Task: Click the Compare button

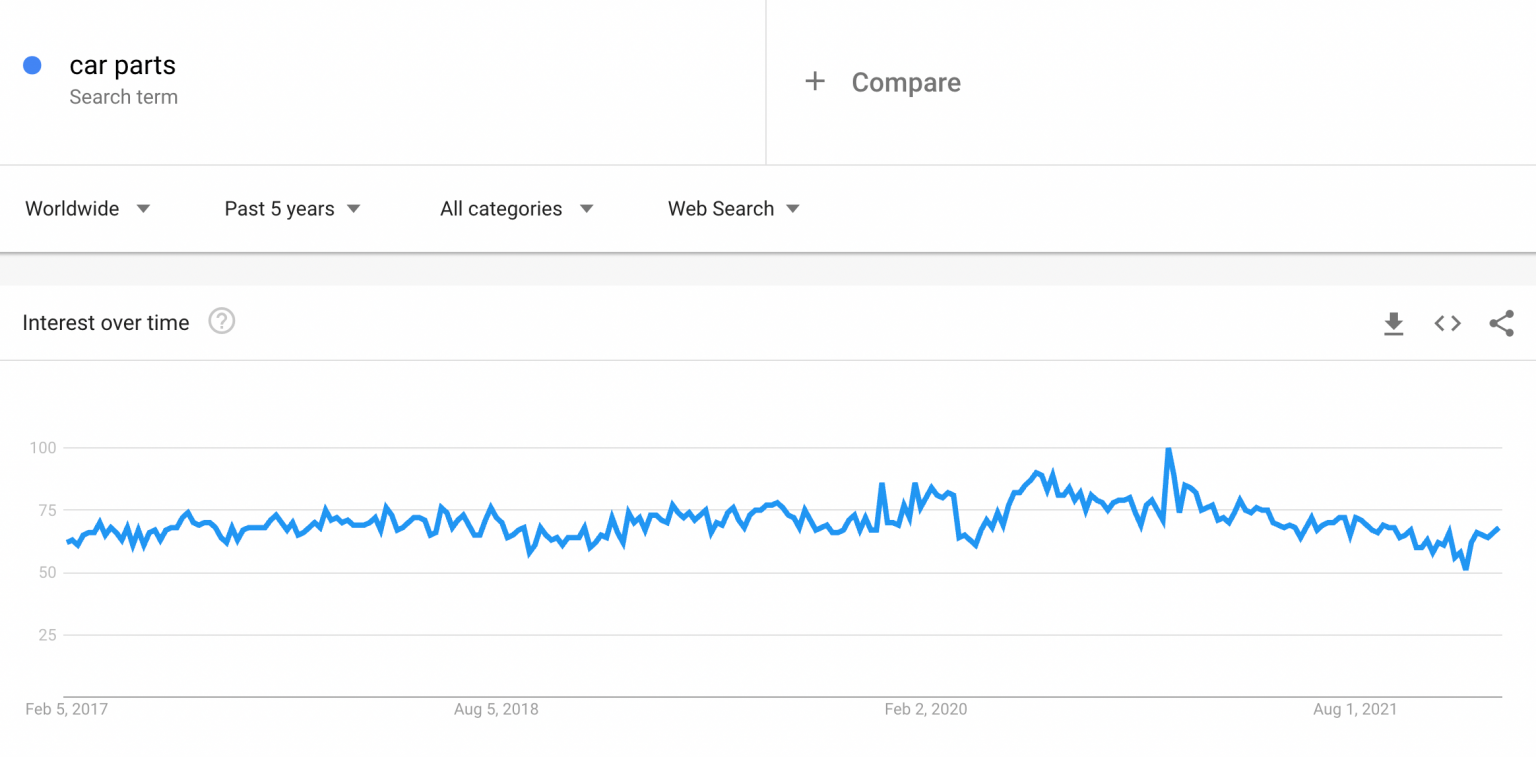Action: click(x=905, y=83)
